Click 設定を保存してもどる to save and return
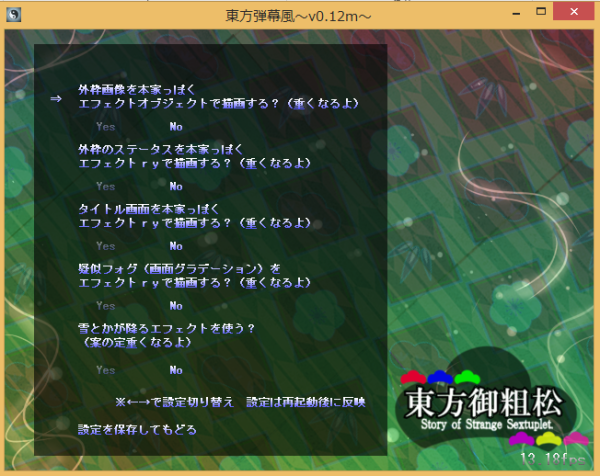Viewport: 600px width, 476px height. coord(137,430)
